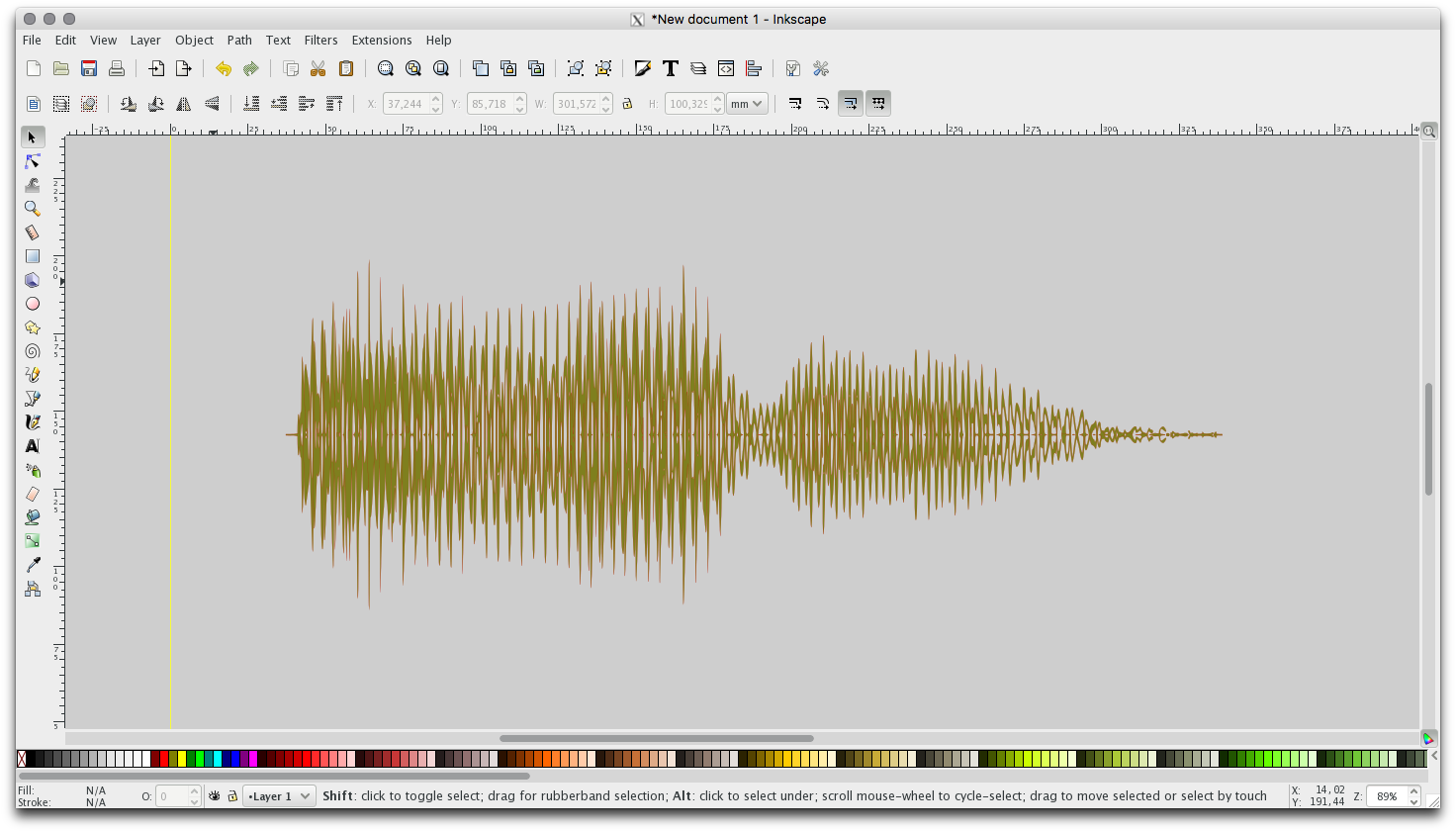Select the Ellipse circle tool
The image size is (1456, 832).
(33, 304)
